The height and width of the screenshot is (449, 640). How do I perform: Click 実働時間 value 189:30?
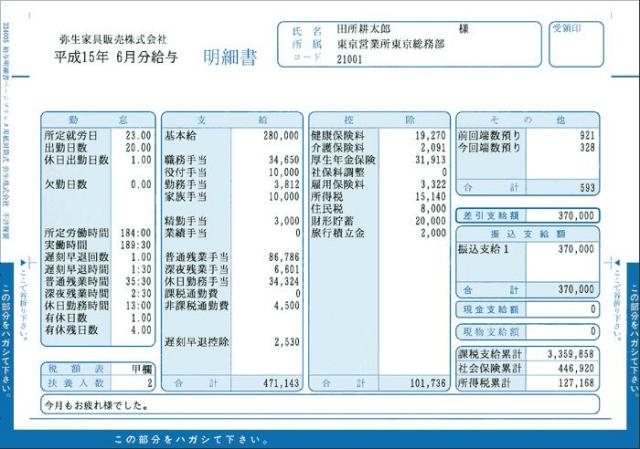pos(136,245)
